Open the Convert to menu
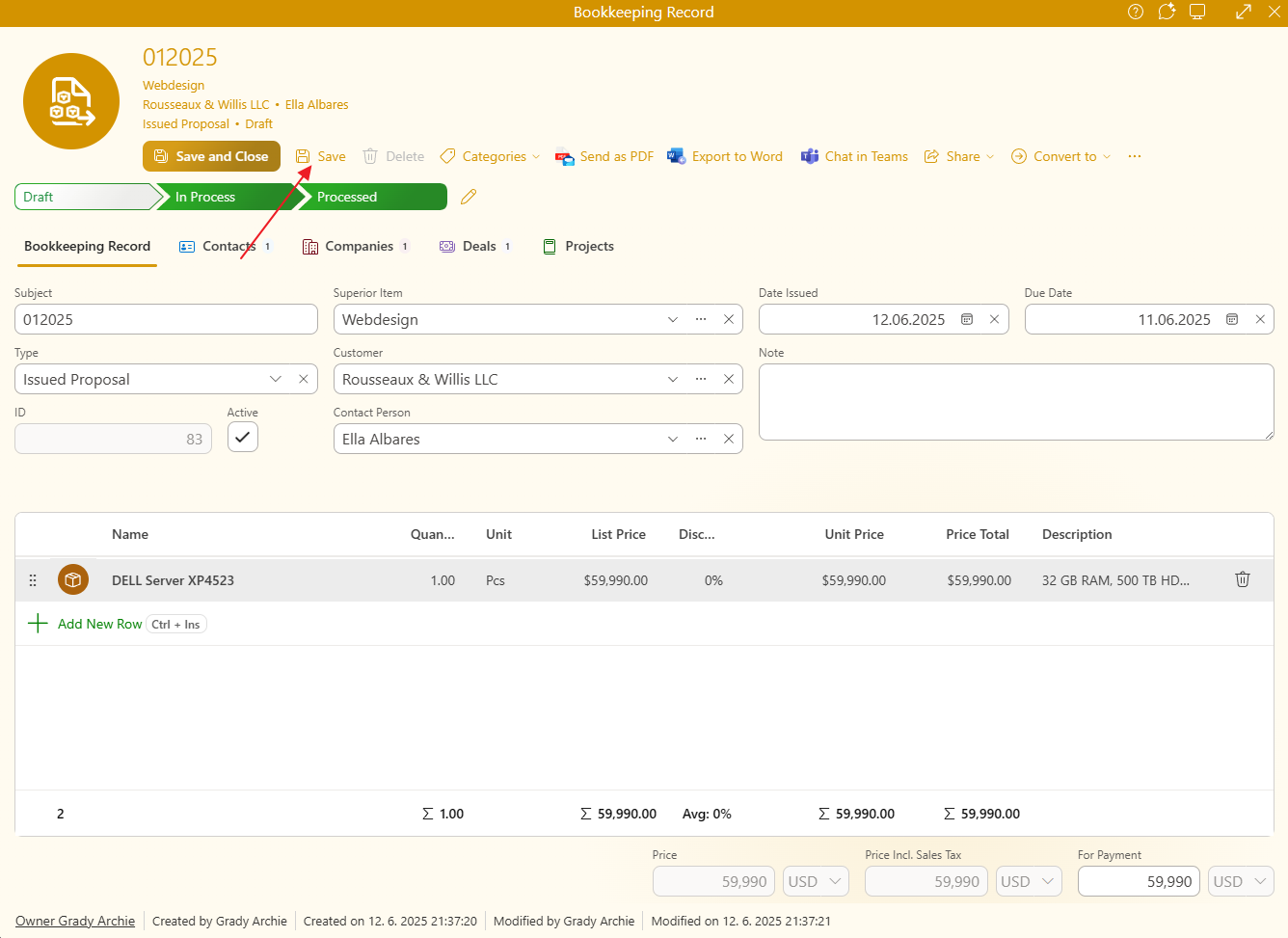This screenshot has height=938, width=1288. pyautogui.click(x=1060, y=156)
